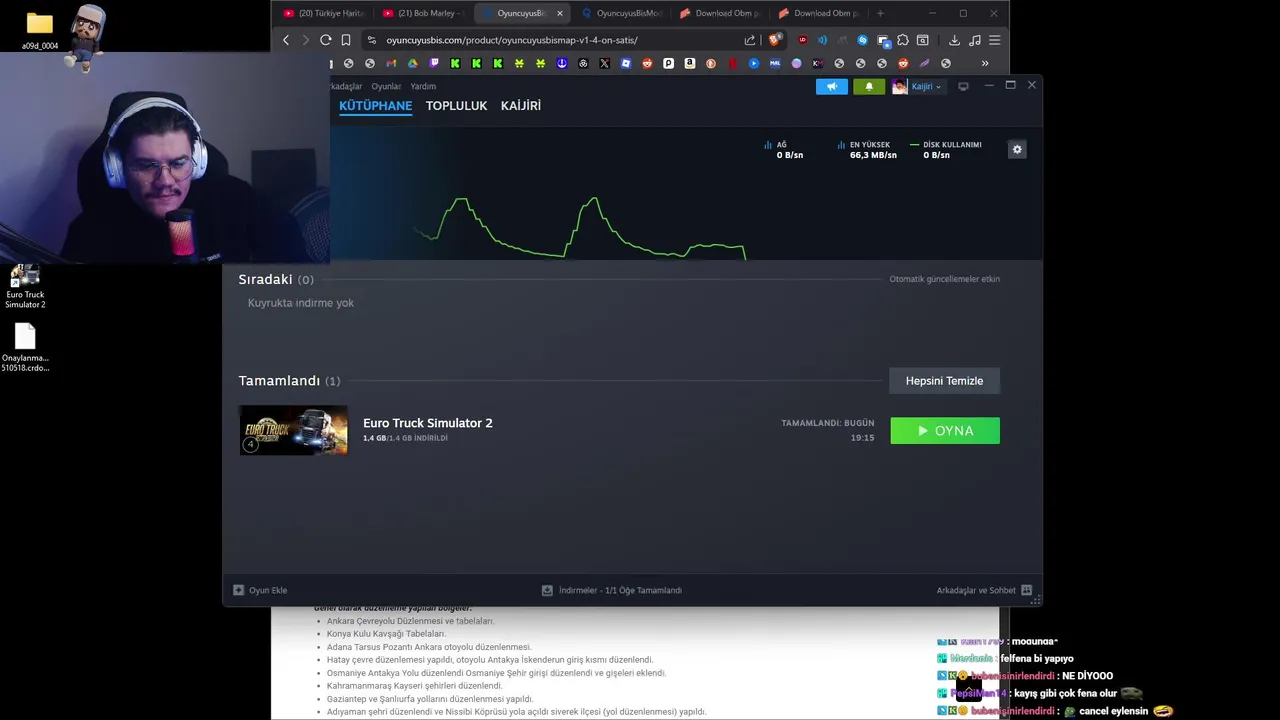The image size is (1280, 720).
Task: Click Oyun Ekle at bottom left
Action: (x=260, y=590)
